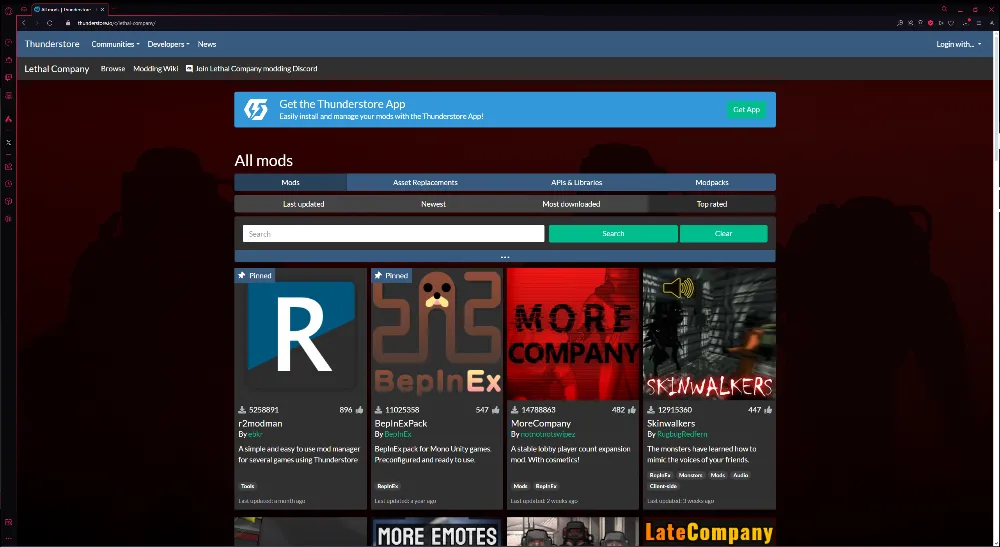
Task: Open the Skinwalkers thumbnail image
Action: (709, 334)
